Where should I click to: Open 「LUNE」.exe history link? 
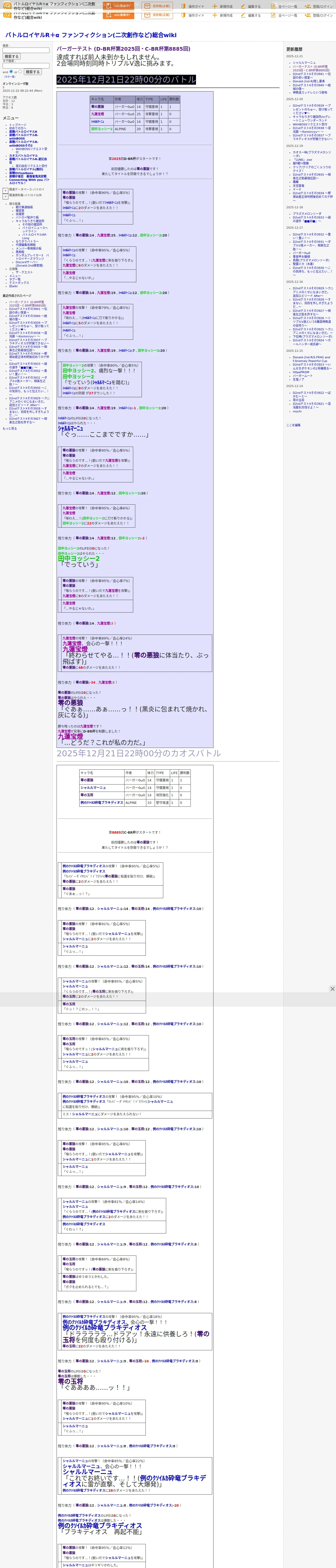pyautogui.click(x=303, y=160)
